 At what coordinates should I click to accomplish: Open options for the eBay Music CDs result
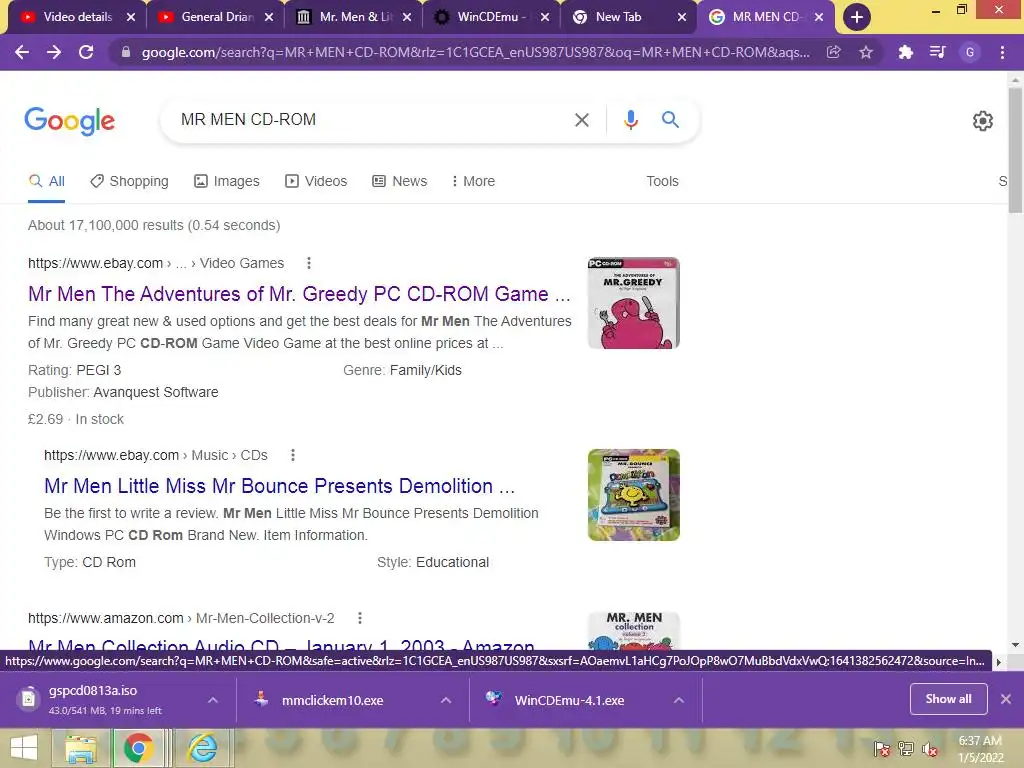coord(293,455)
